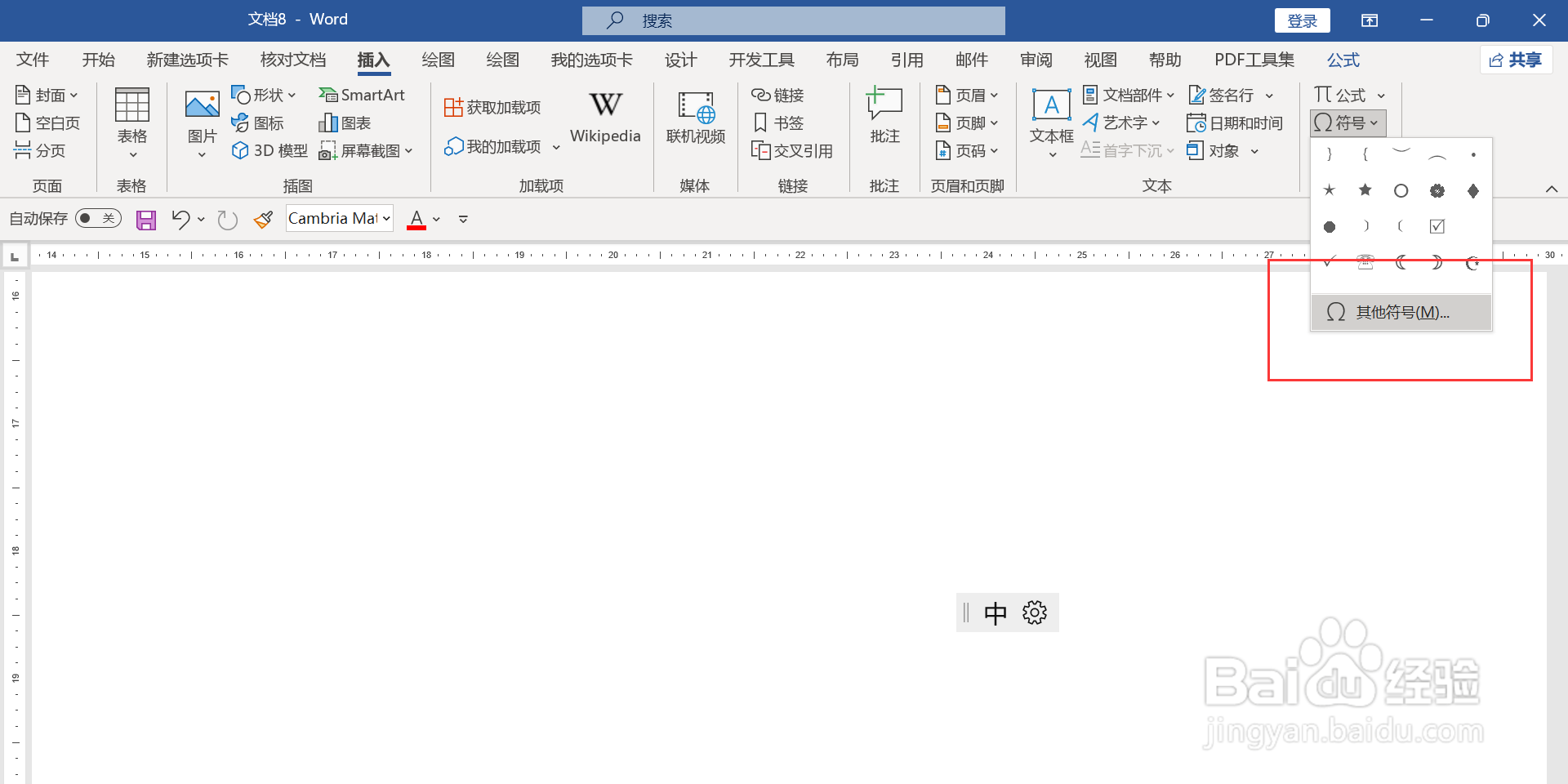Insert the crescent with star symbol
The image size is (1568, 784).
pyautogui.click(x=1473, y=262)
